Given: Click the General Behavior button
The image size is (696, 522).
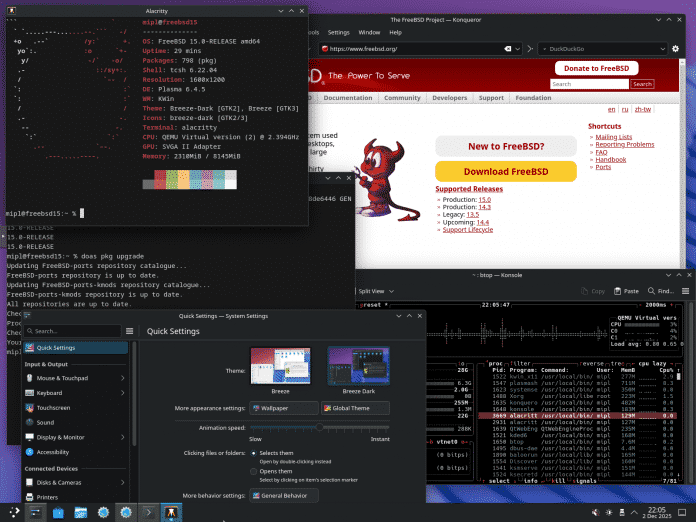Looking at the screenshot, I should point(284,495).
